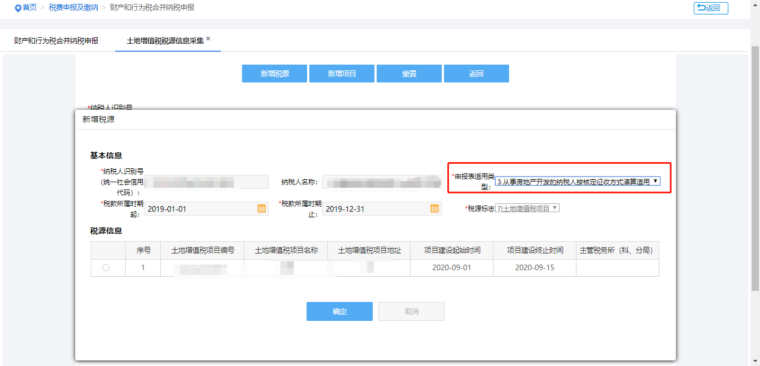Close the 土地增值税税源信息采集 tab
The image size is (760, 366).
click(208, 38)
